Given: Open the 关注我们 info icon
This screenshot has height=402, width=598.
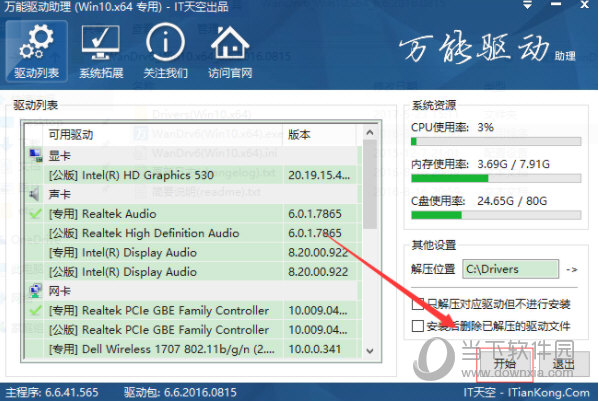Looking at the screenshot, I should pos(166,51).
